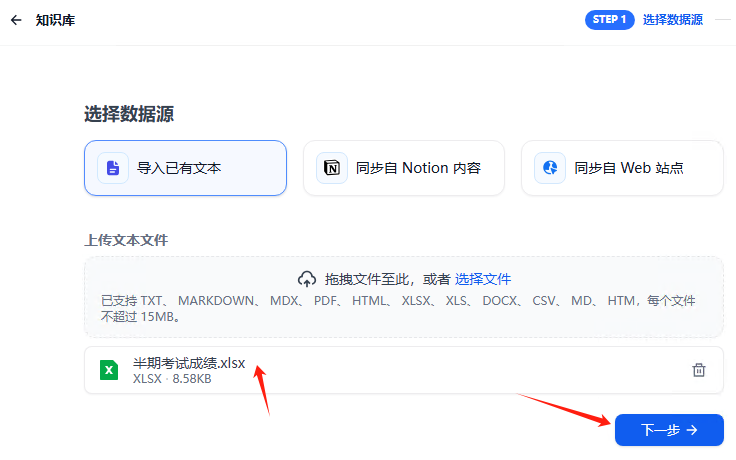This screenshot has height=460, width=736.
Task: Select the 导入已有文本 data source option
Action: [185, 168]
